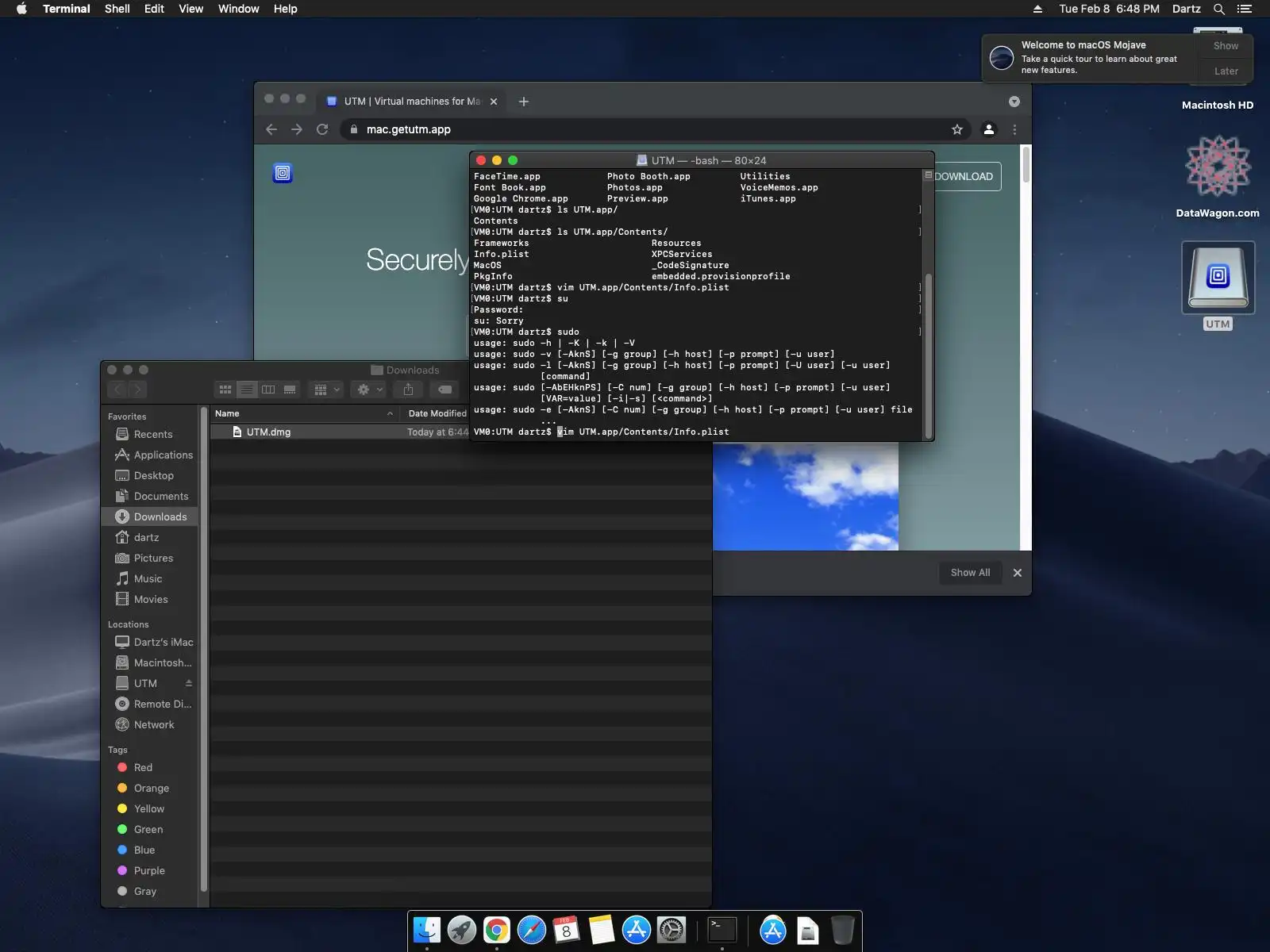Viewport: 1270px width, 952px height.
Task: Open the Help menu
Action: click(286, 9)
